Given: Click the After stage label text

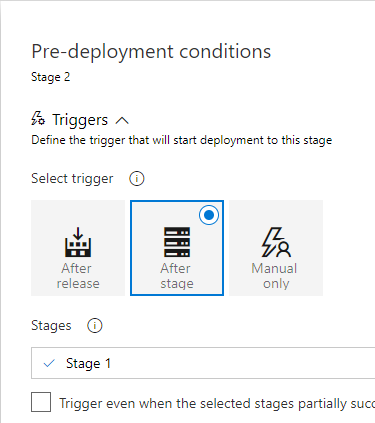Looking at the screenshot, I should [x=177, y=276].
